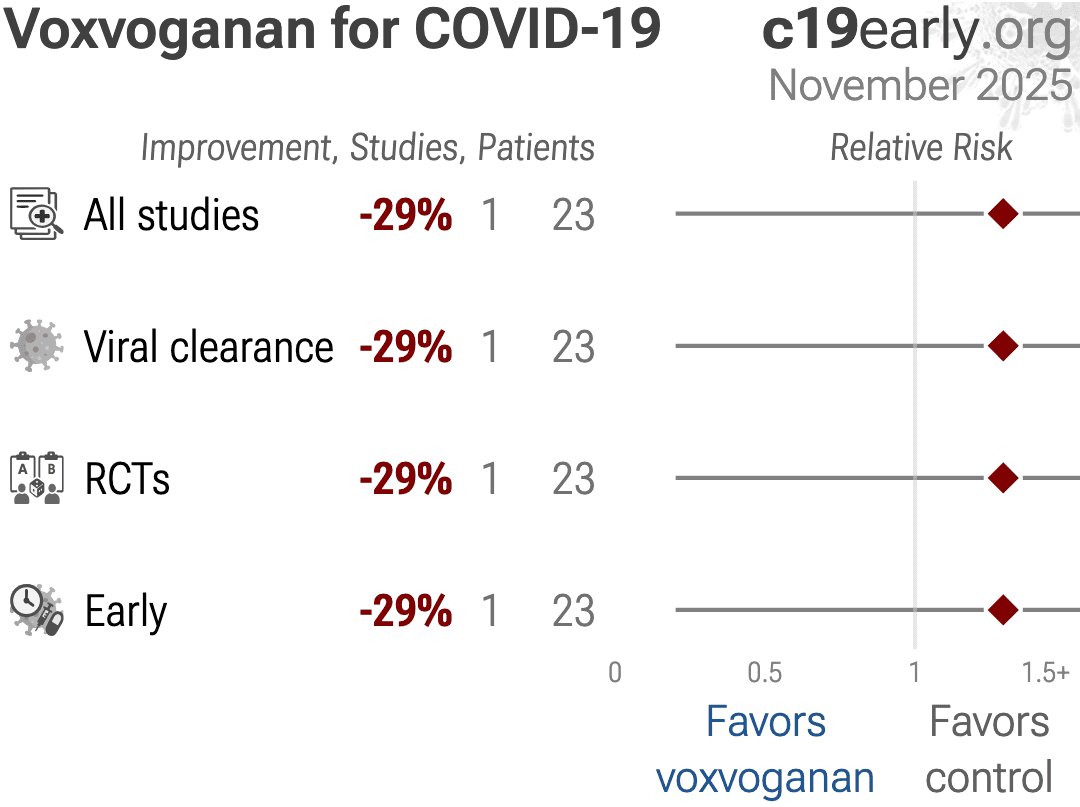
Task: Click the Relative Risk chart heading
Action: (921, 148)
